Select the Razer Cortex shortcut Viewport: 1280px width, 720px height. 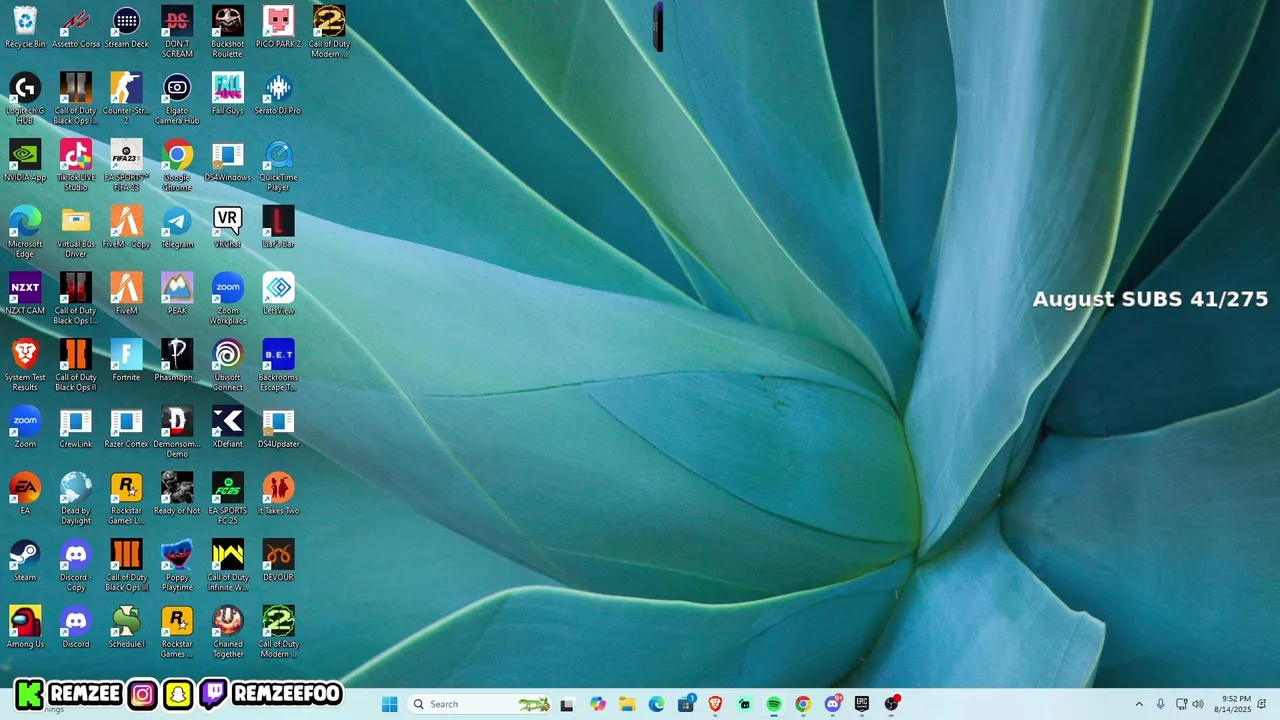click(126, 428)
